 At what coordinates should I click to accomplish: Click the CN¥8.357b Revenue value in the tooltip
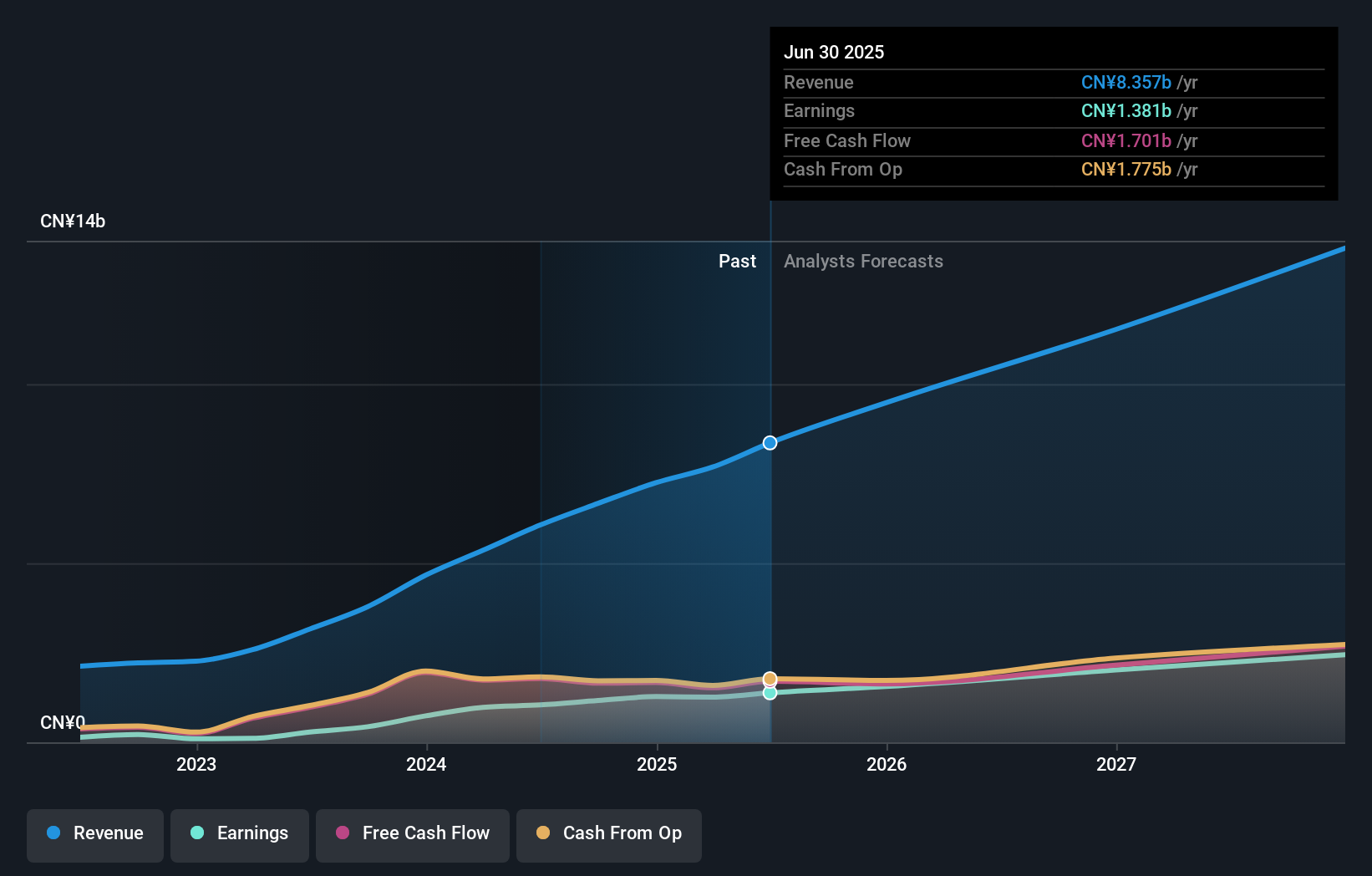[x=1127, y=83]
